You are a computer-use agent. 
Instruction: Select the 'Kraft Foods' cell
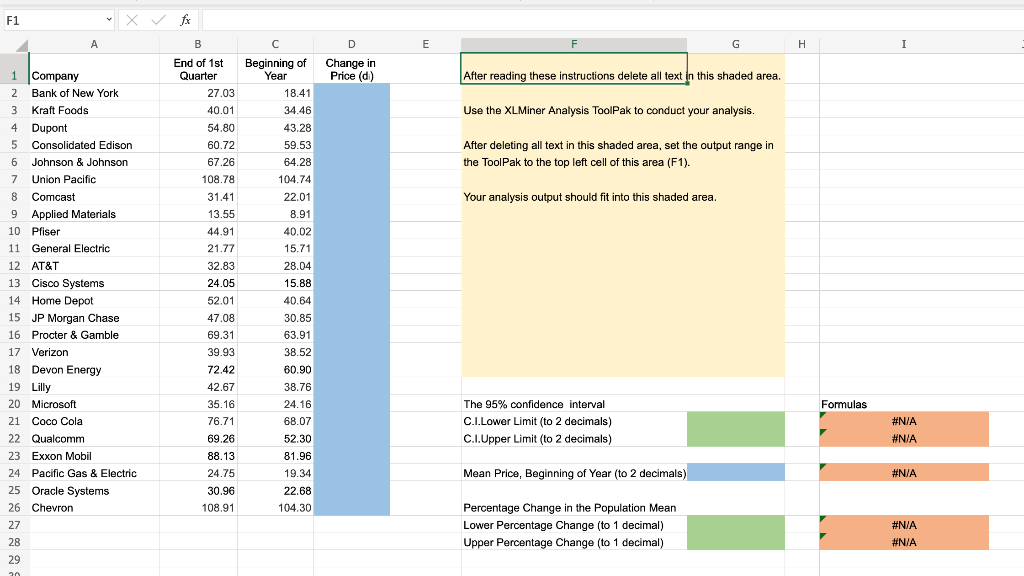94,110
